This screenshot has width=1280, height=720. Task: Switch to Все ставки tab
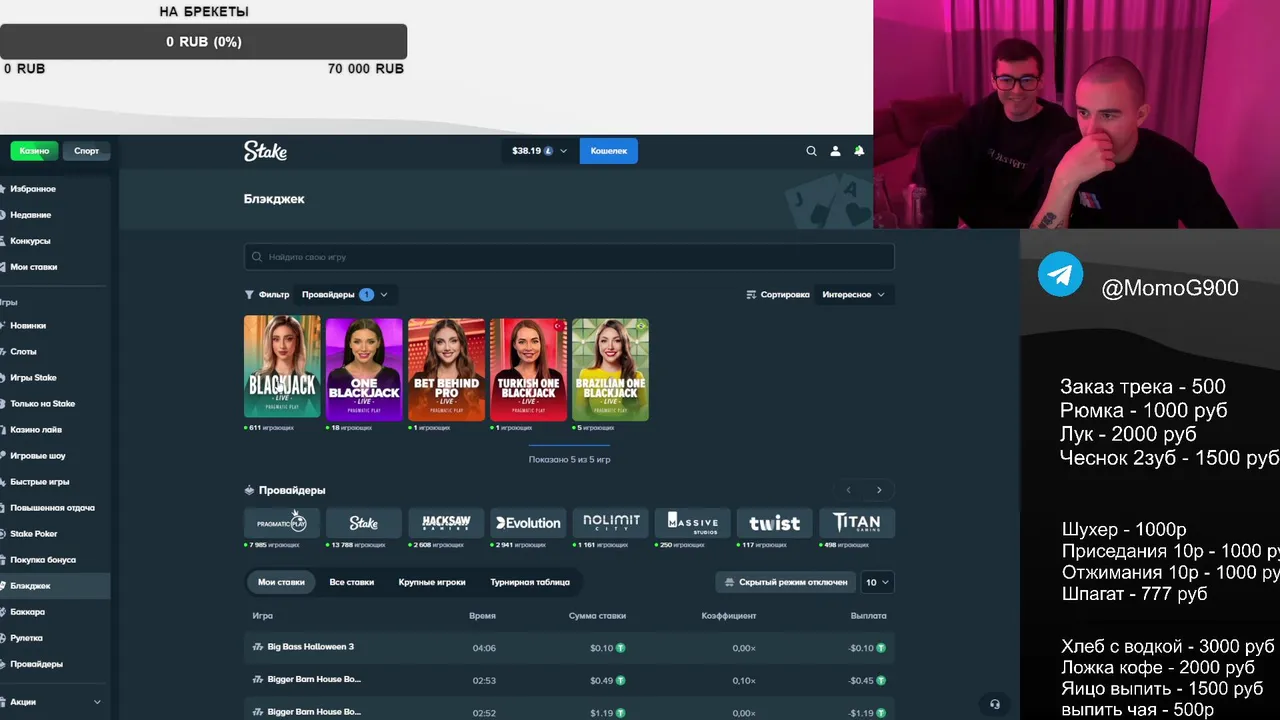pyautogui.click(x=352, y=582)
